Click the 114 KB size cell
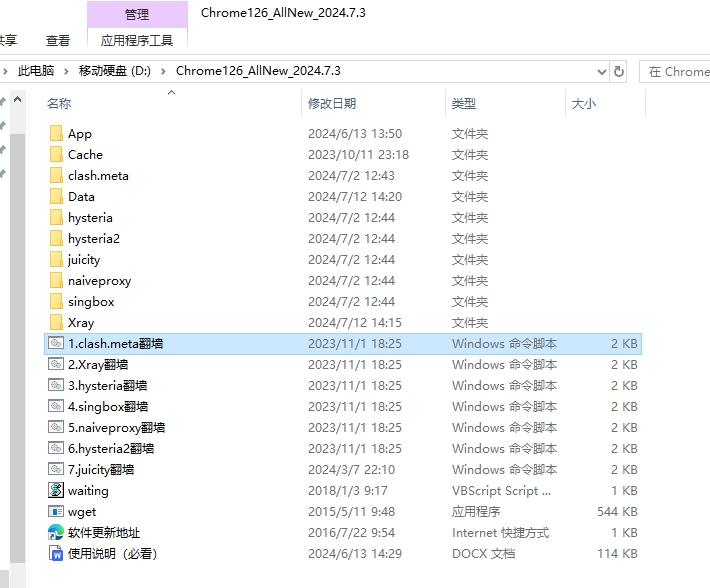The height and width of the screenshot is (588, 710). click(617, 554)
